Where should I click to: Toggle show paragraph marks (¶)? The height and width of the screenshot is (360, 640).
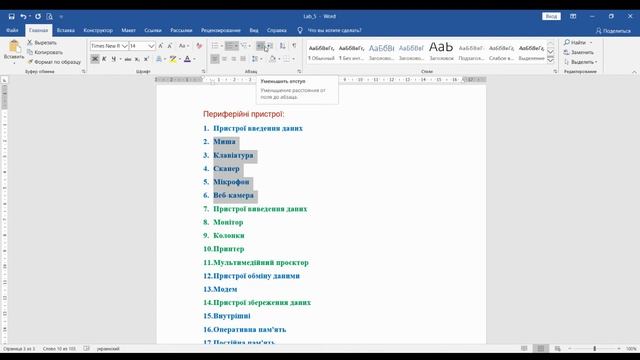294,46
